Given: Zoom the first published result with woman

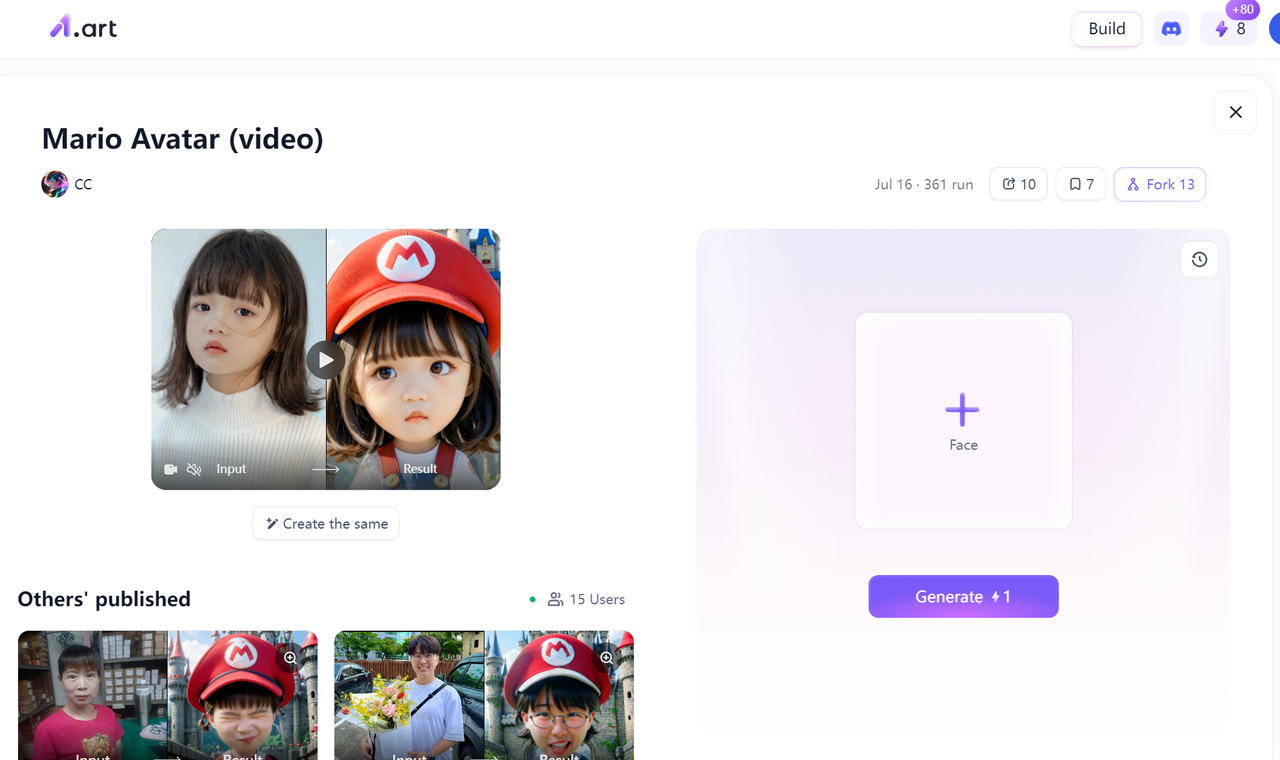Looking at the screenshot, I should [x=290, y=658].
